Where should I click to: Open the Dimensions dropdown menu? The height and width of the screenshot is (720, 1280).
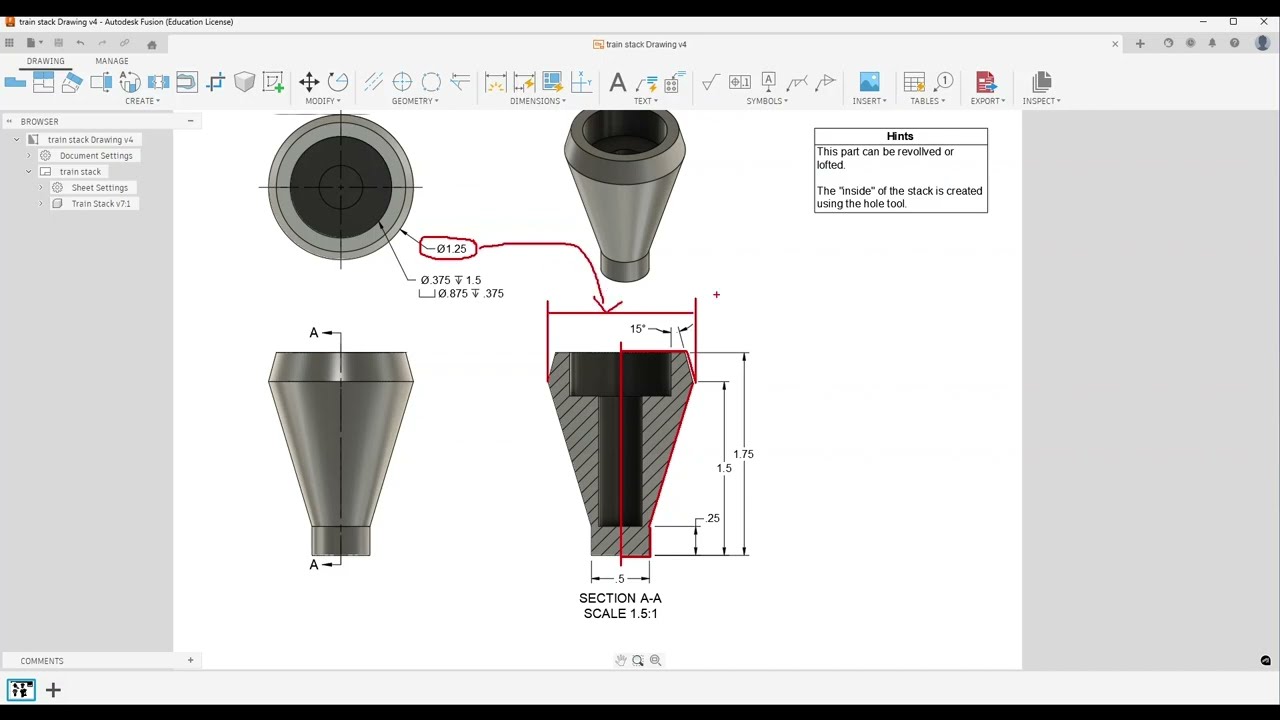[538, 101]
